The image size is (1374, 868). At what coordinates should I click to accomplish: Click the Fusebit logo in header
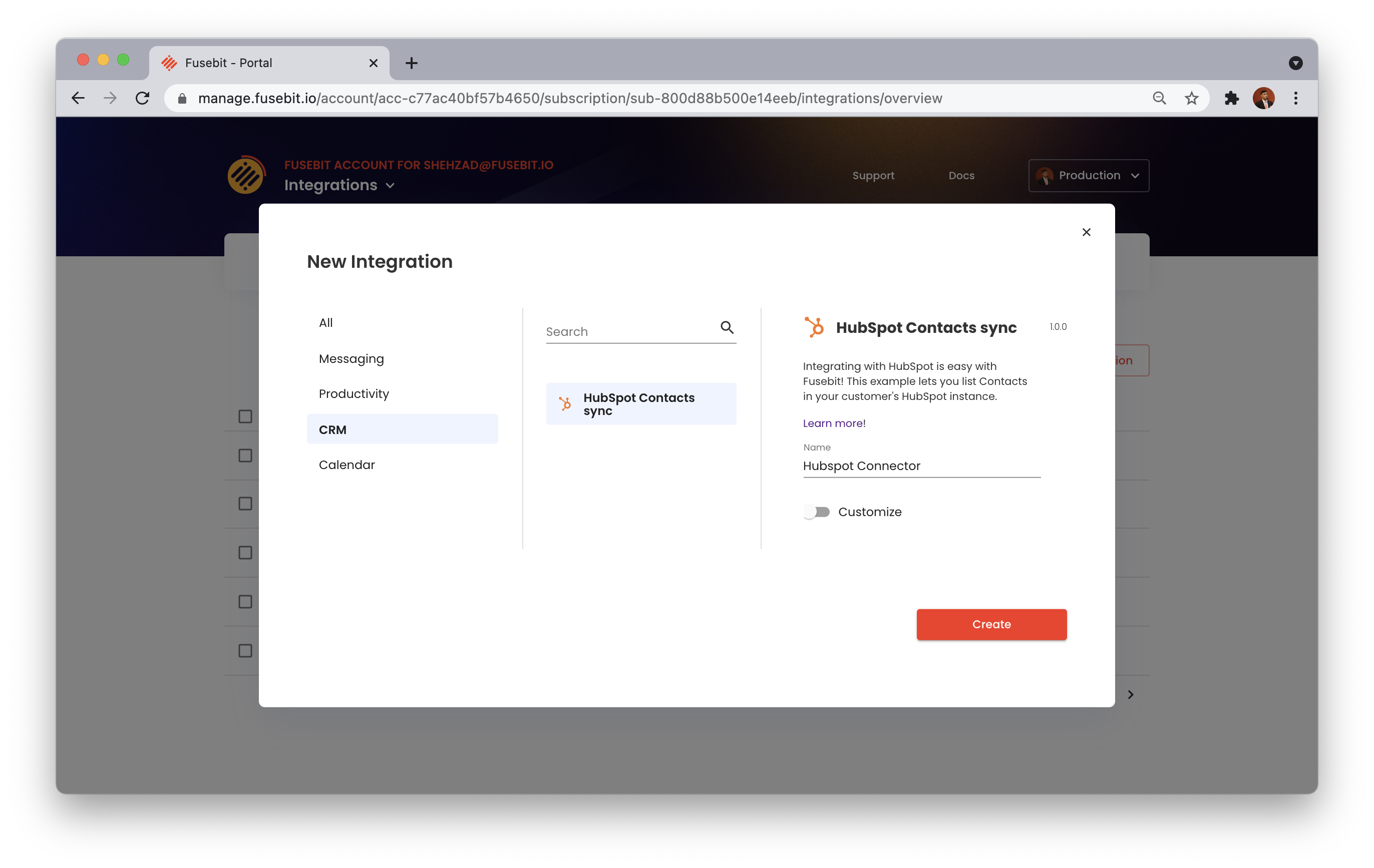pyautogui.click(x=246, y=175)
